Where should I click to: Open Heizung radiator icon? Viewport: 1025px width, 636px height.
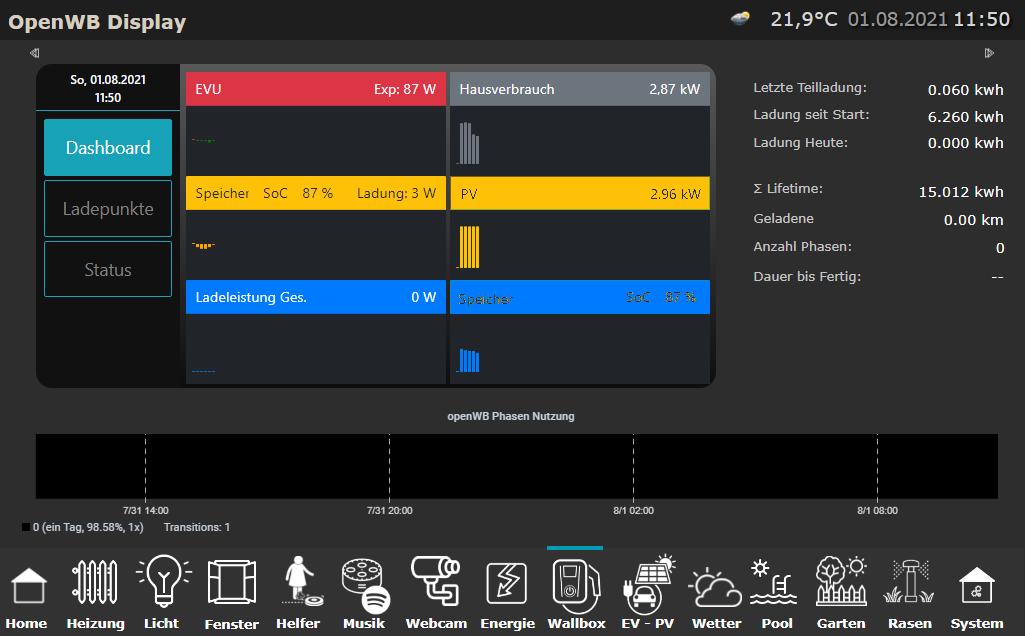[95, 583]
